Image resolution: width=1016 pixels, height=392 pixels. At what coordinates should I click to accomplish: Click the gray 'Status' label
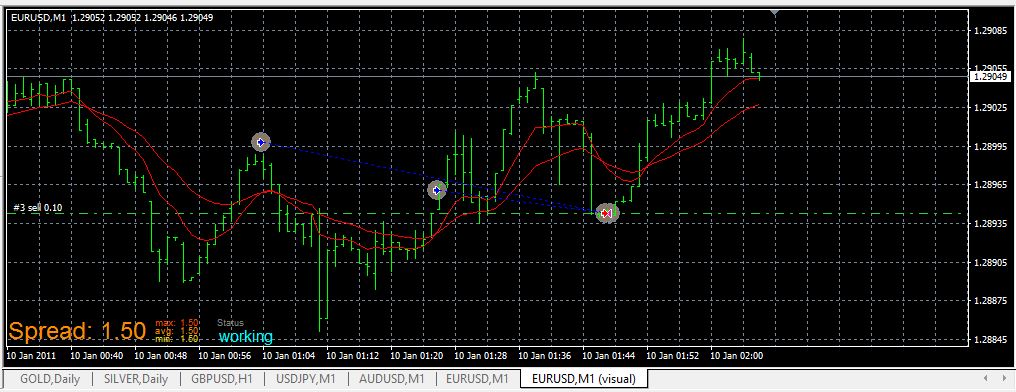point(231,322)
